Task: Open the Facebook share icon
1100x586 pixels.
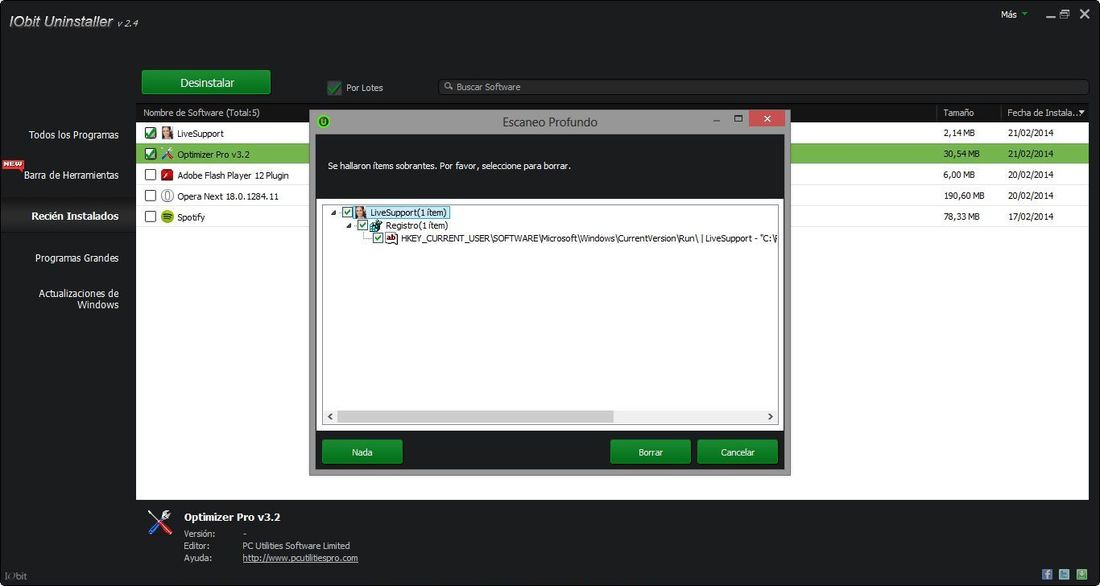Action: pos(1047,574)
